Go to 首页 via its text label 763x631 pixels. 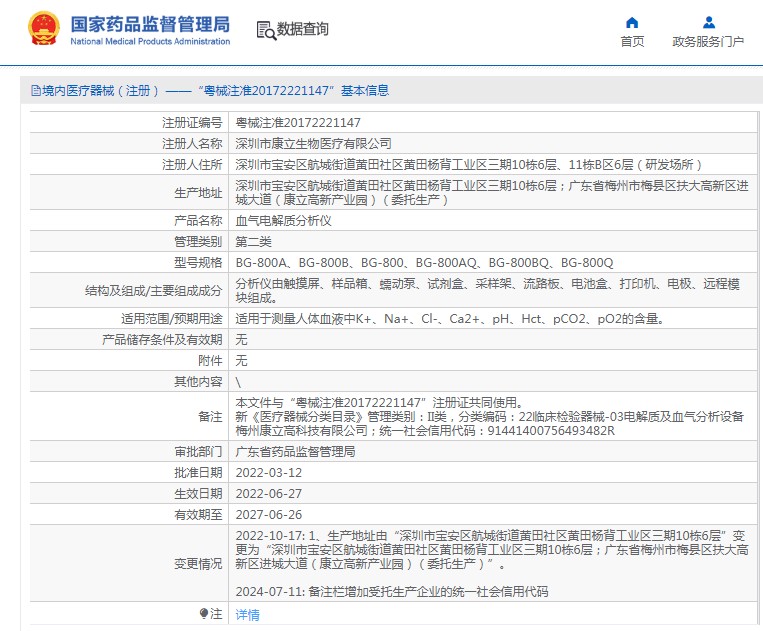click(632, 42)
